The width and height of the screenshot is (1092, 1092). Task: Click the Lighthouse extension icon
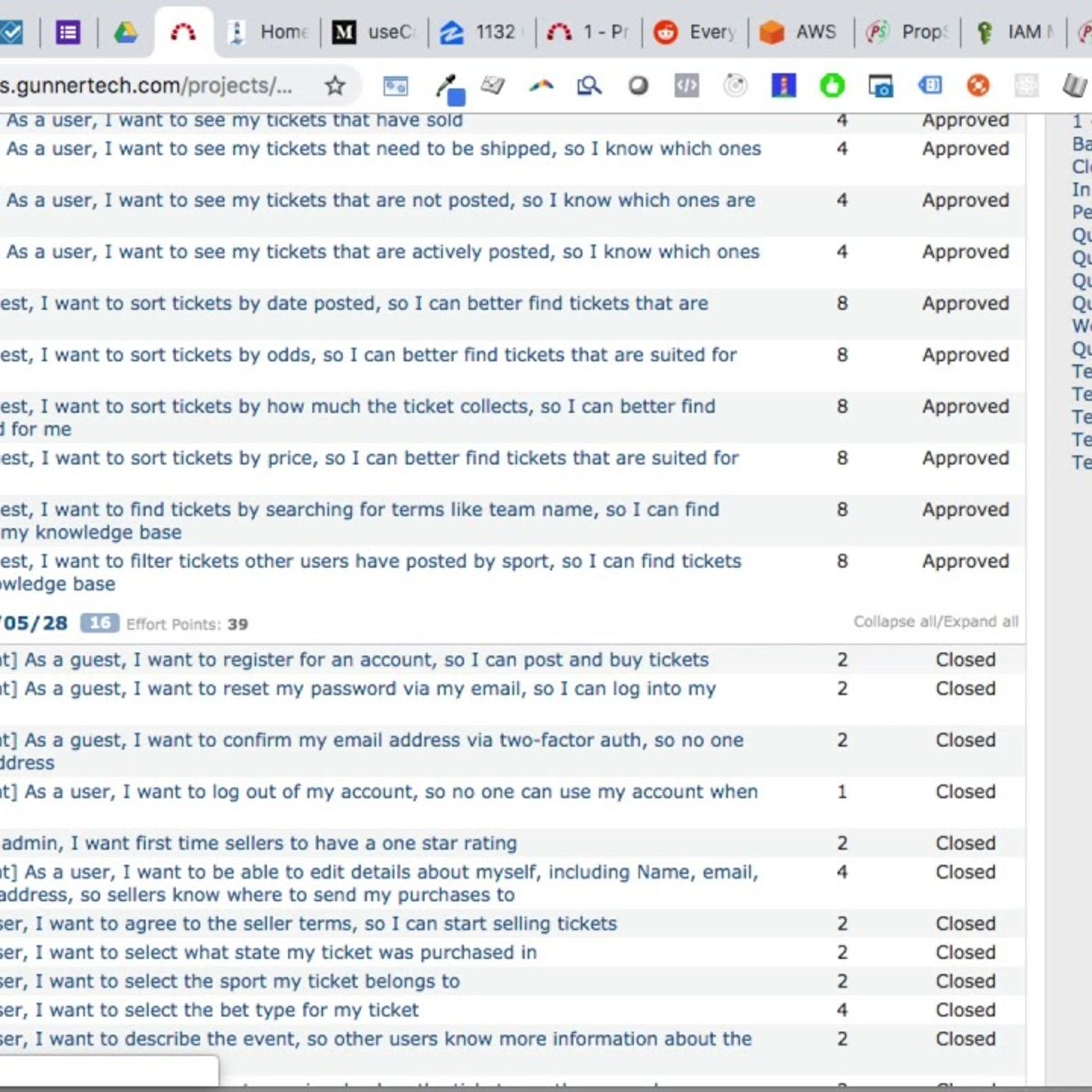[783, 85]
